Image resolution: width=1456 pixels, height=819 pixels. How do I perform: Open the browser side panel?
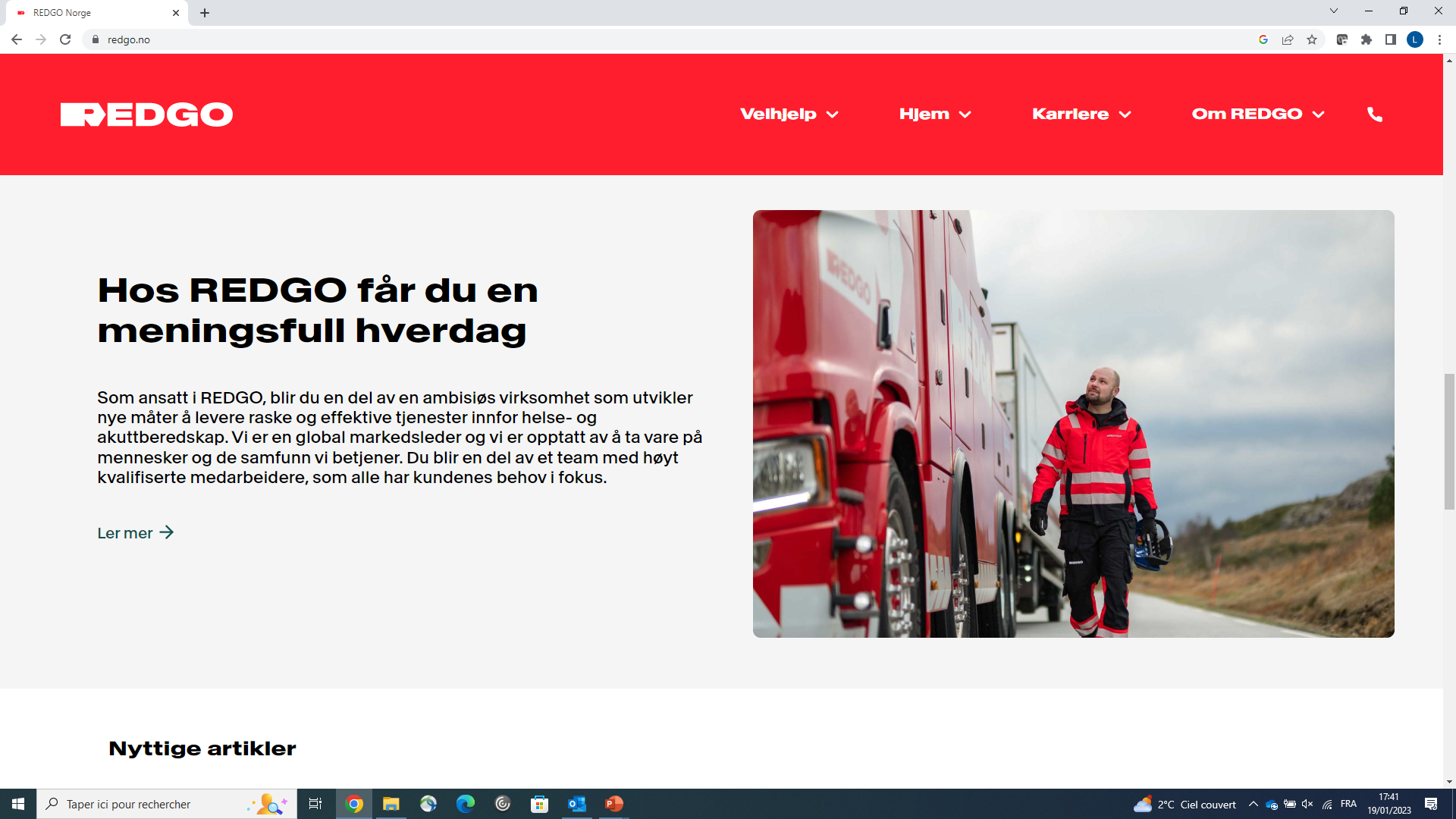pyautogui.click(x=1391, y=39)
